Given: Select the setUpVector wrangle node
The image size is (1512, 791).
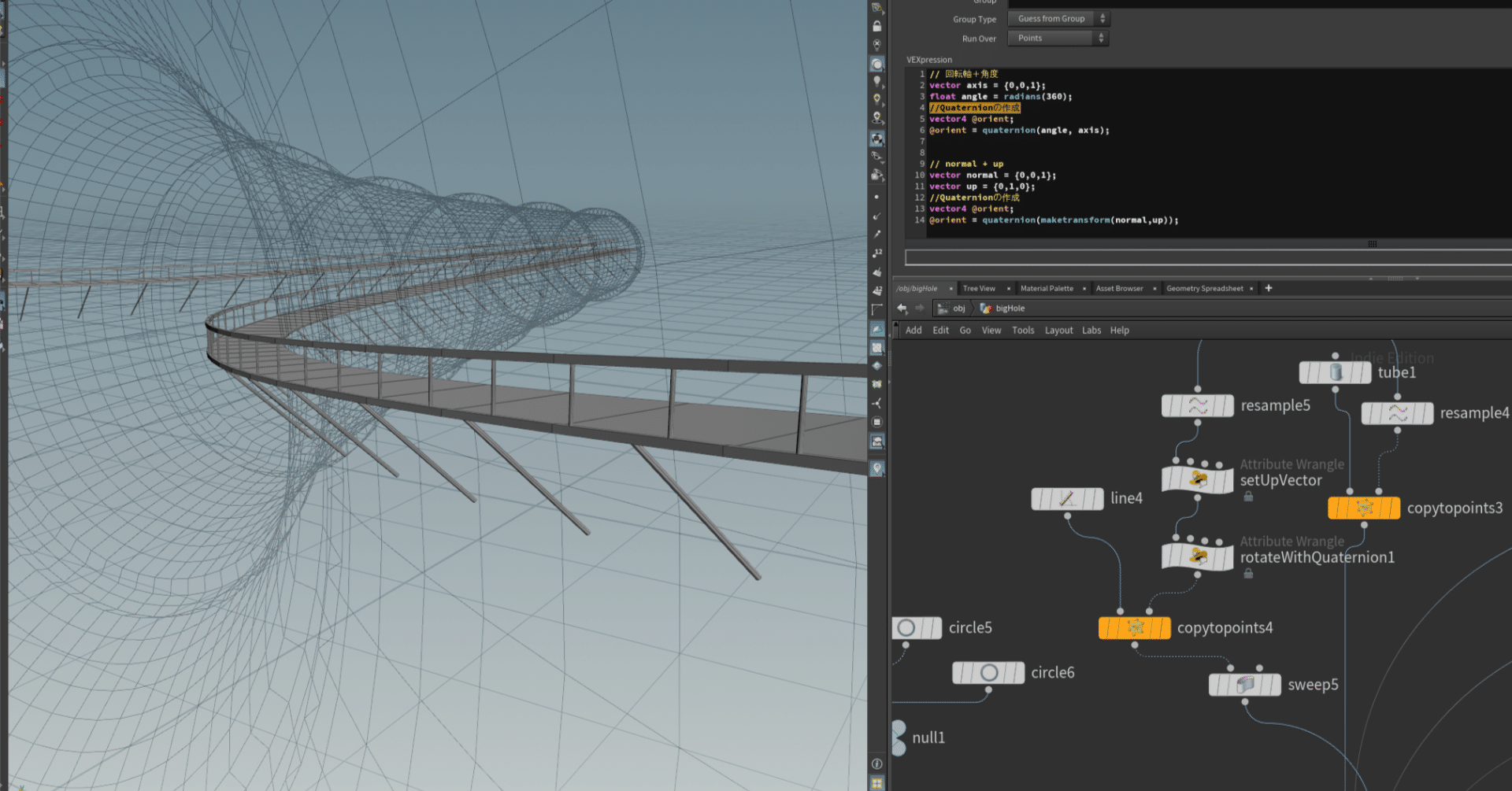Looking at the screenshot, I should (1197, 479).
